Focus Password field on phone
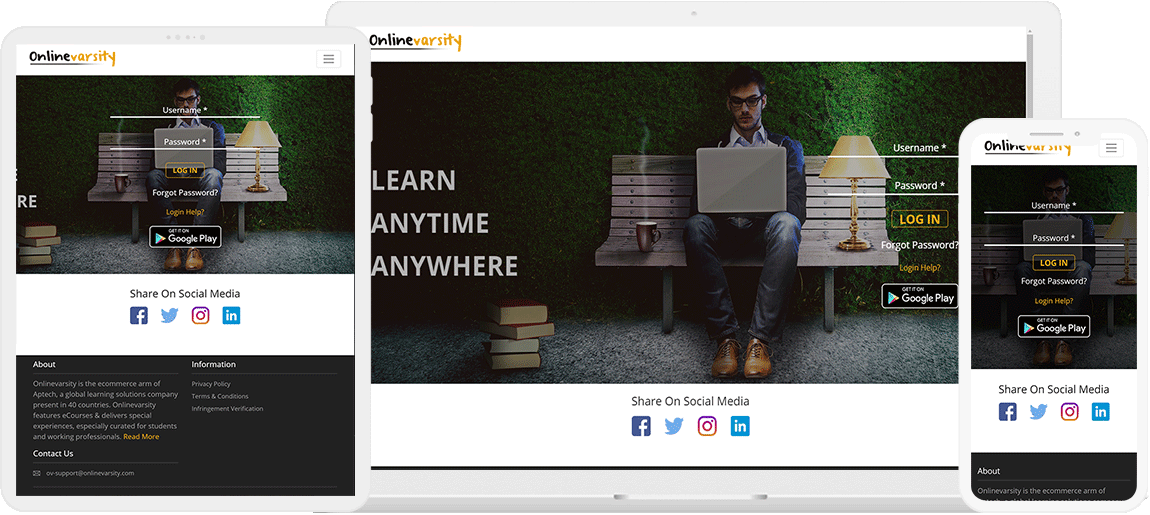Viewport: 1150px width, 515px height. [x=1054, y=238]
